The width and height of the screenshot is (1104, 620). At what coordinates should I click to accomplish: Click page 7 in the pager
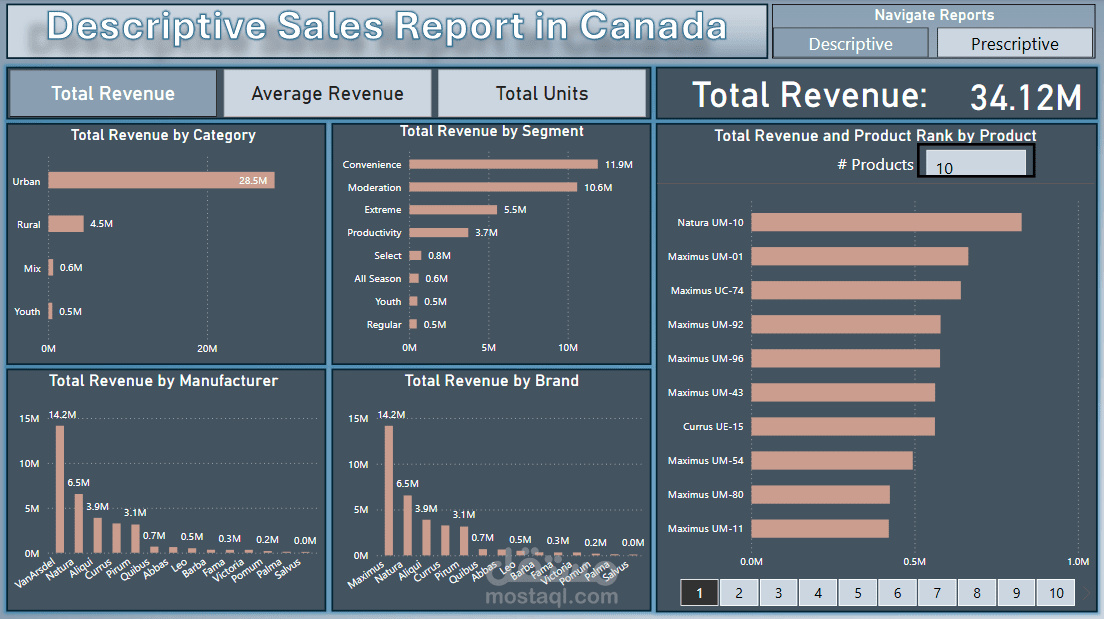937,592
